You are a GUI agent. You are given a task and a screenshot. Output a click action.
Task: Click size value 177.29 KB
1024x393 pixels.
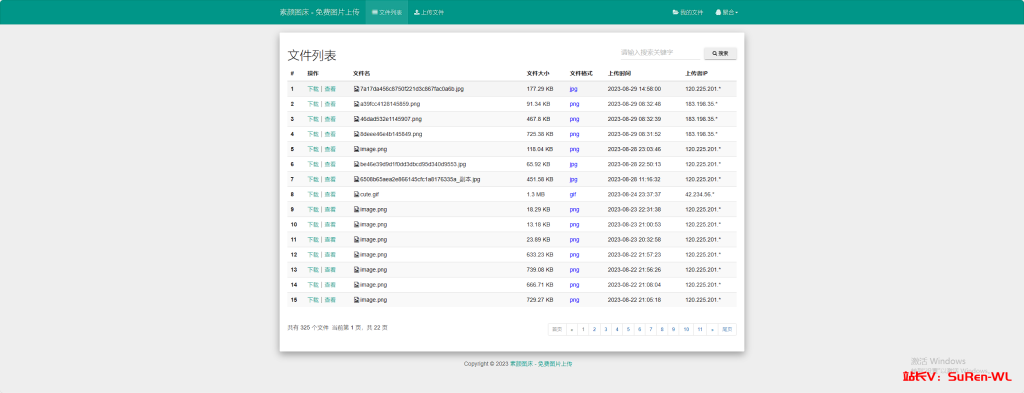pyautogui.click(x=539, y=89)
